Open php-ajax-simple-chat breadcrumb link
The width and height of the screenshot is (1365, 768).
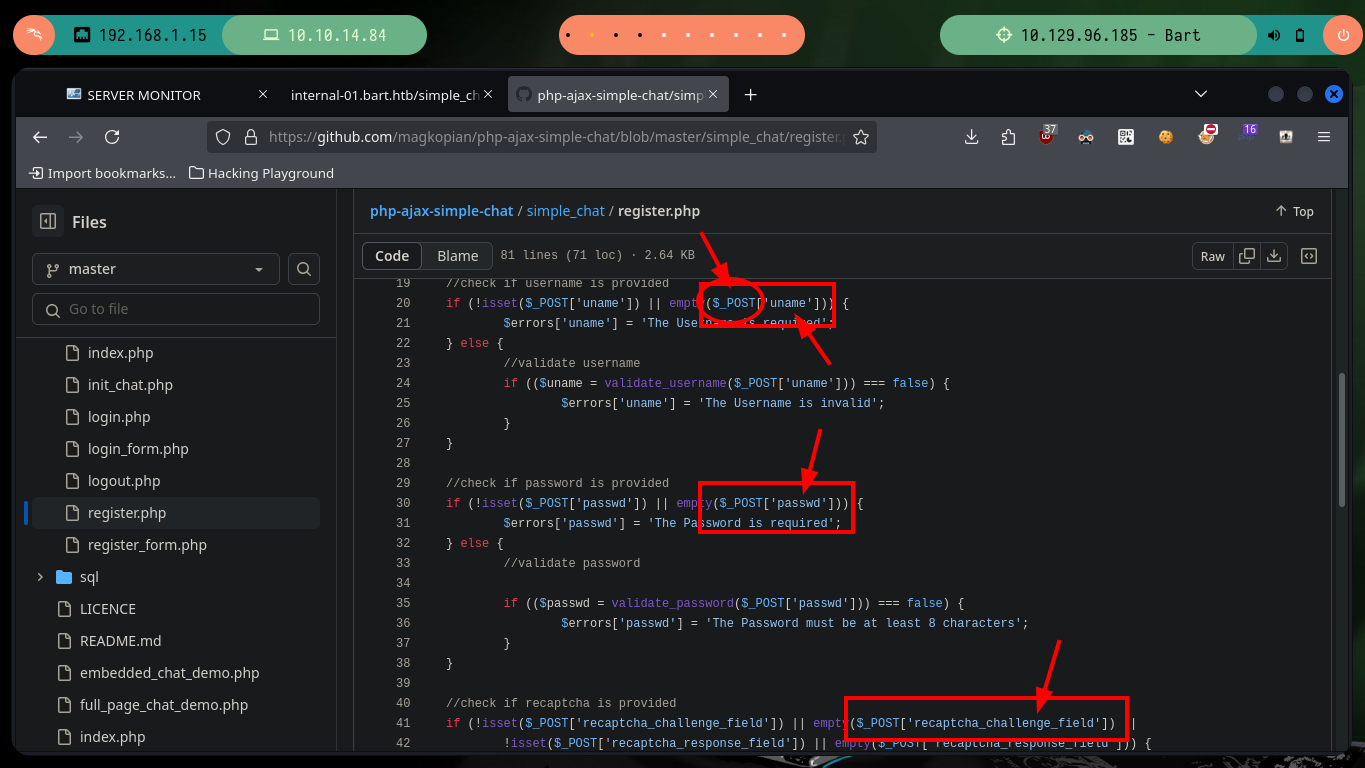coord(442,211)
